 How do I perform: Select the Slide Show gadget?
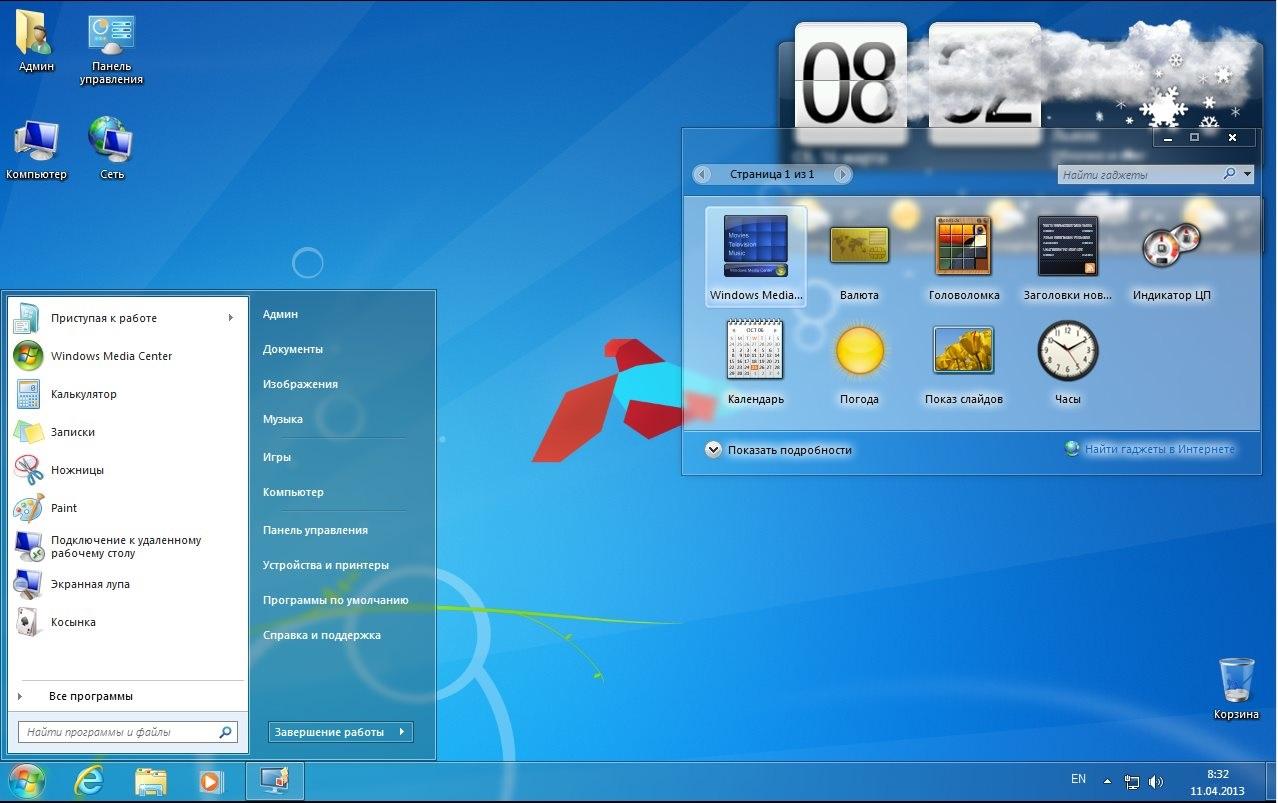963,350
